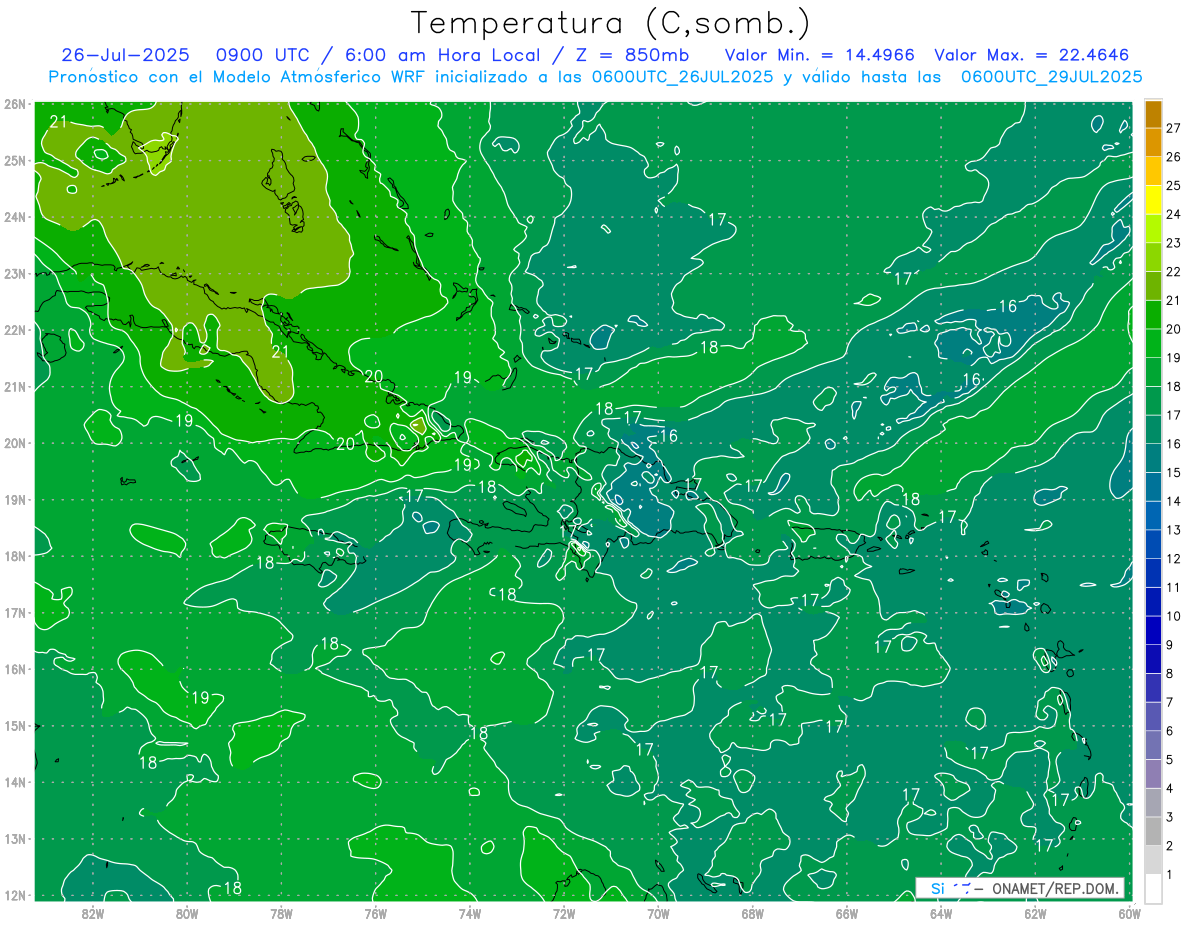Click the color scale label 24
The width and height of the screenshot is (1200, 927).
[x=1173, y=214]
